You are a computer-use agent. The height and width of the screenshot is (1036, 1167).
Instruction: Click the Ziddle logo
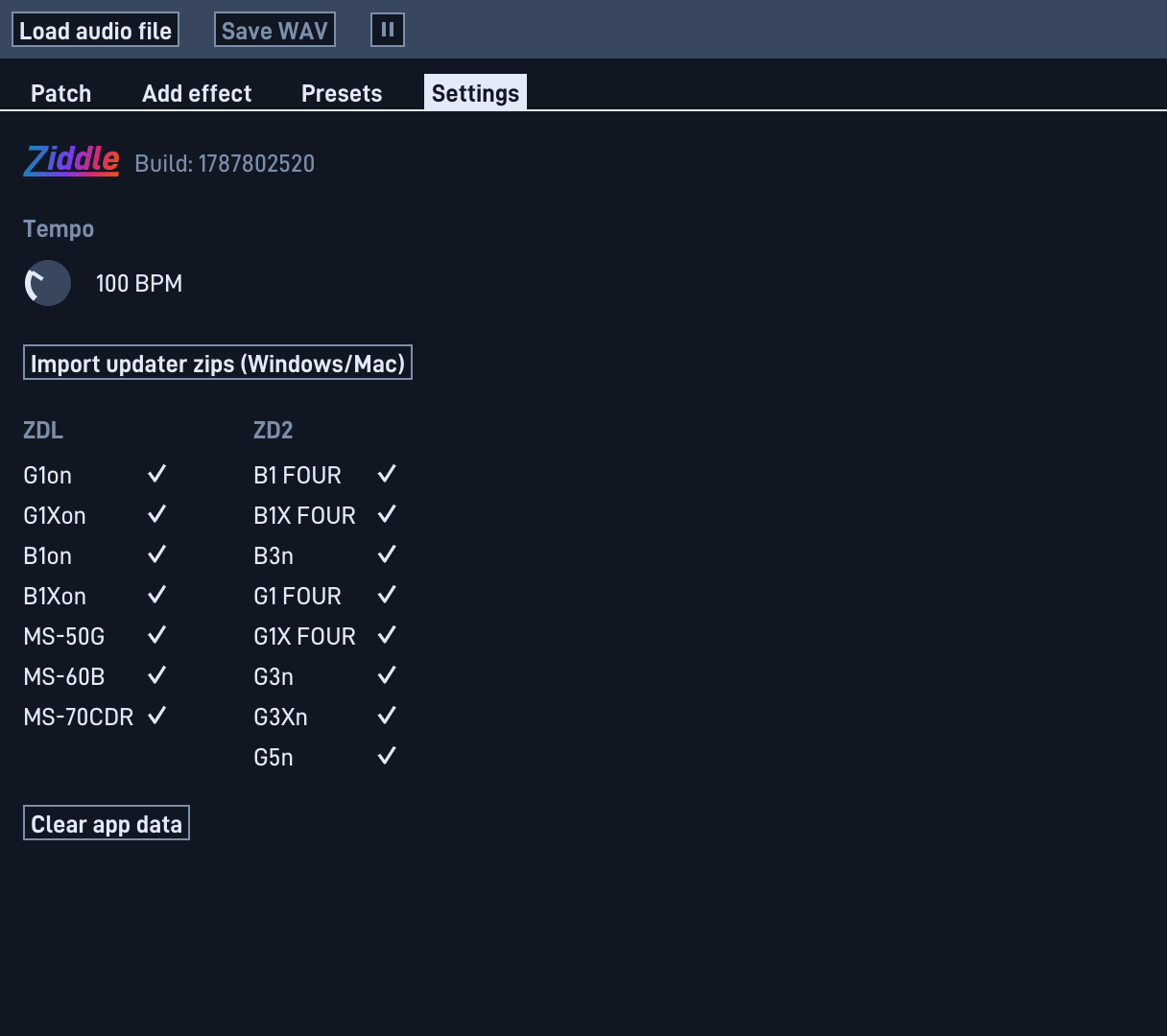pos(72,160)
